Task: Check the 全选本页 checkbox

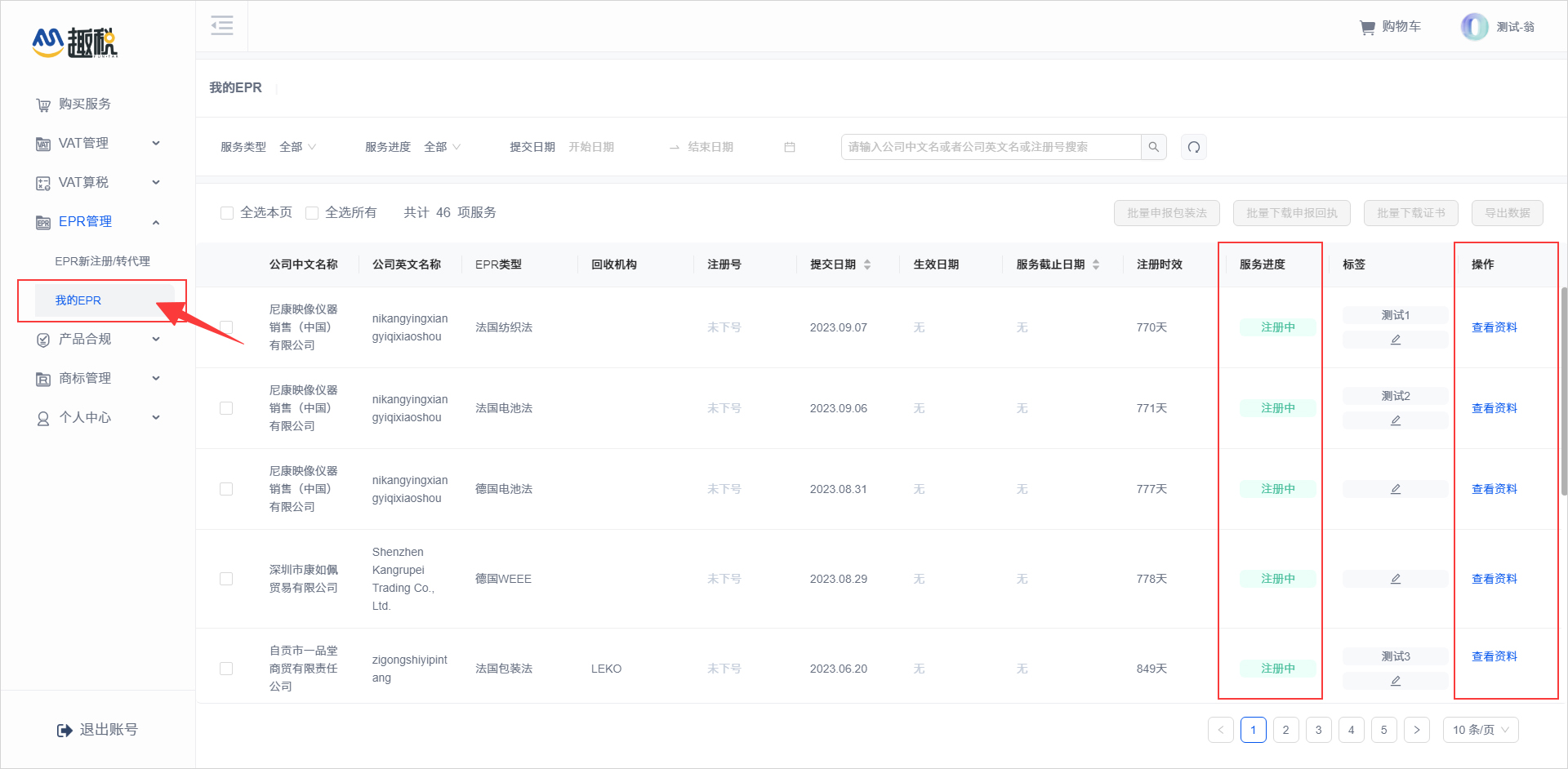Action: 227,213
